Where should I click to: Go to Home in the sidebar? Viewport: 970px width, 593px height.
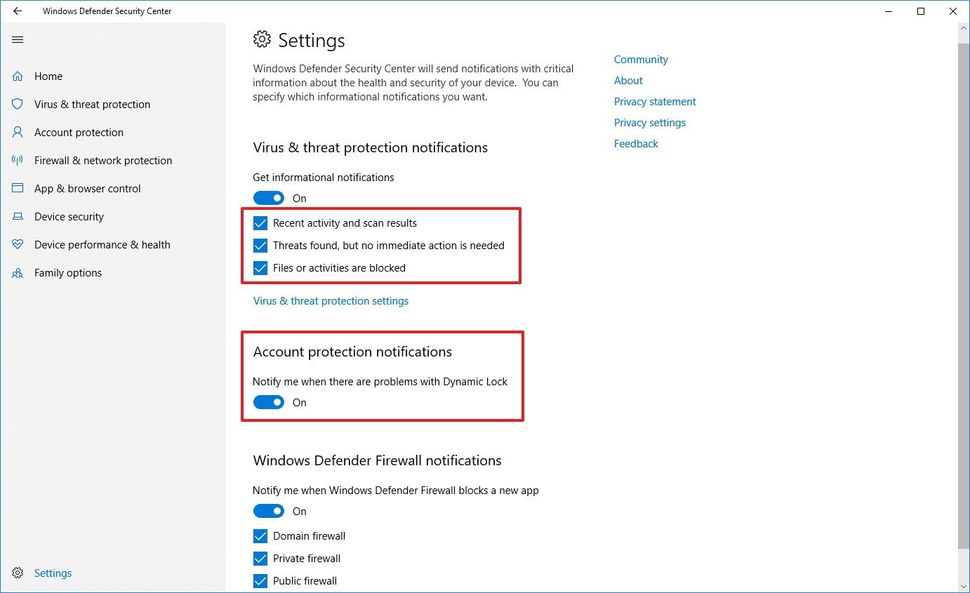(x=48, y=75)
